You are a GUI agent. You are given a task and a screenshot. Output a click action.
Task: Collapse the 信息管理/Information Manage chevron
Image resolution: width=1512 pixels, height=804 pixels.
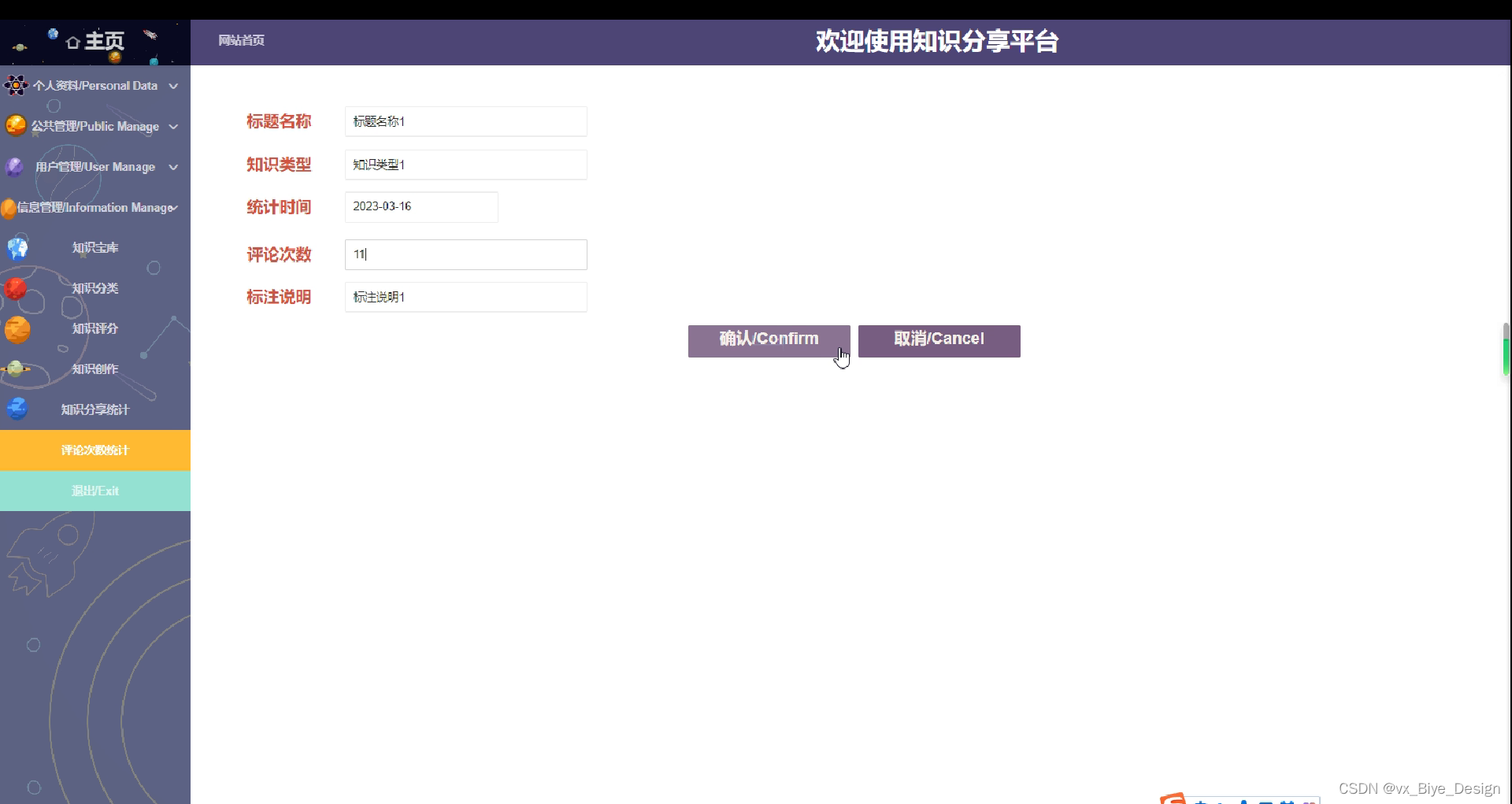point(174,208)
